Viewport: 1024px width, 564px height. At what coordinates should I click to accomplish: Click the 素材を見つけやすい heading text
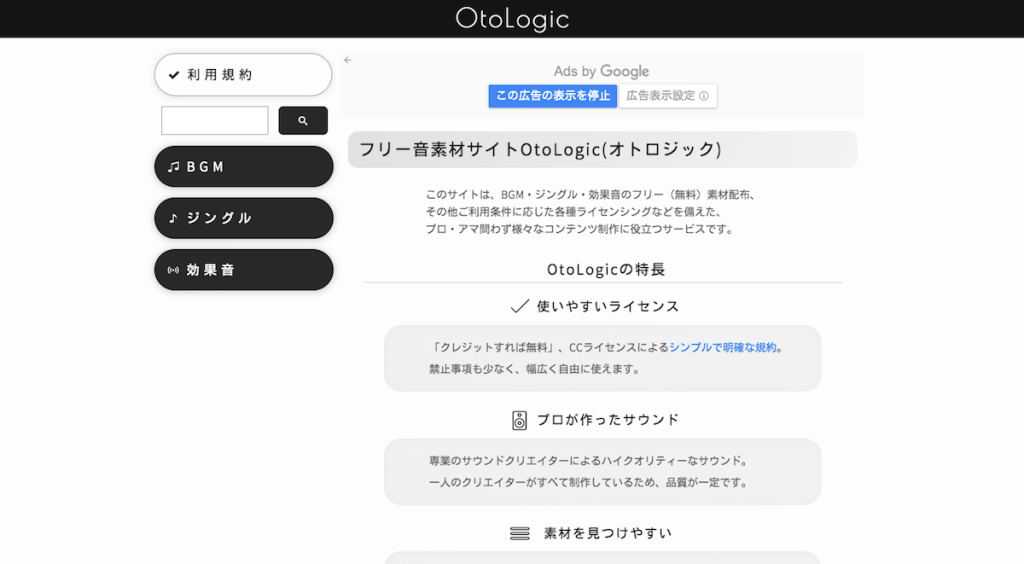pyautogui.click(x=608, y=533)
